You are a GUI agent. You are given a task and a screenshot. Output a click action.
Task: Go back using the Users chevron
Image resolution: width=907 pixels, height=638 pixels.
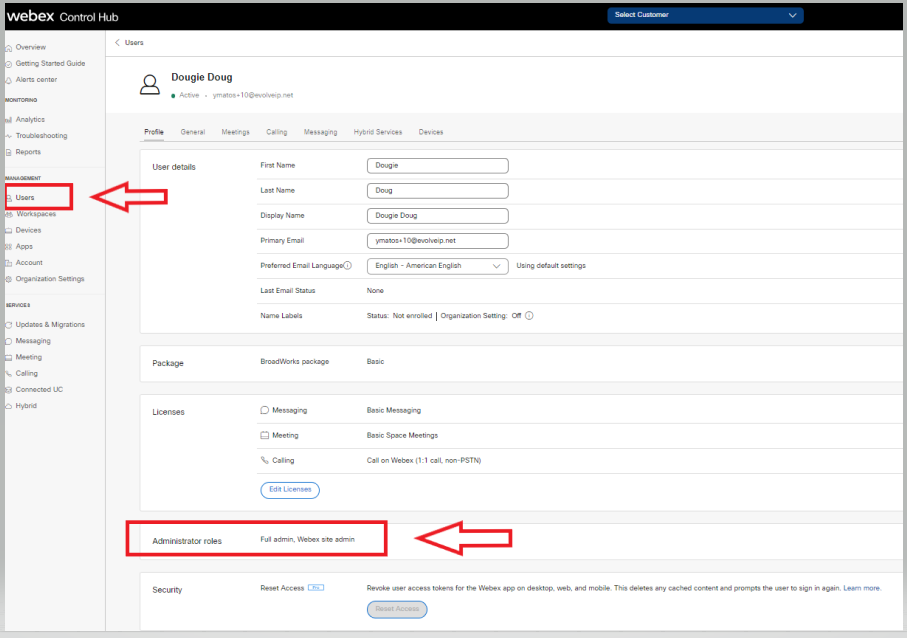tap(118, 43)
